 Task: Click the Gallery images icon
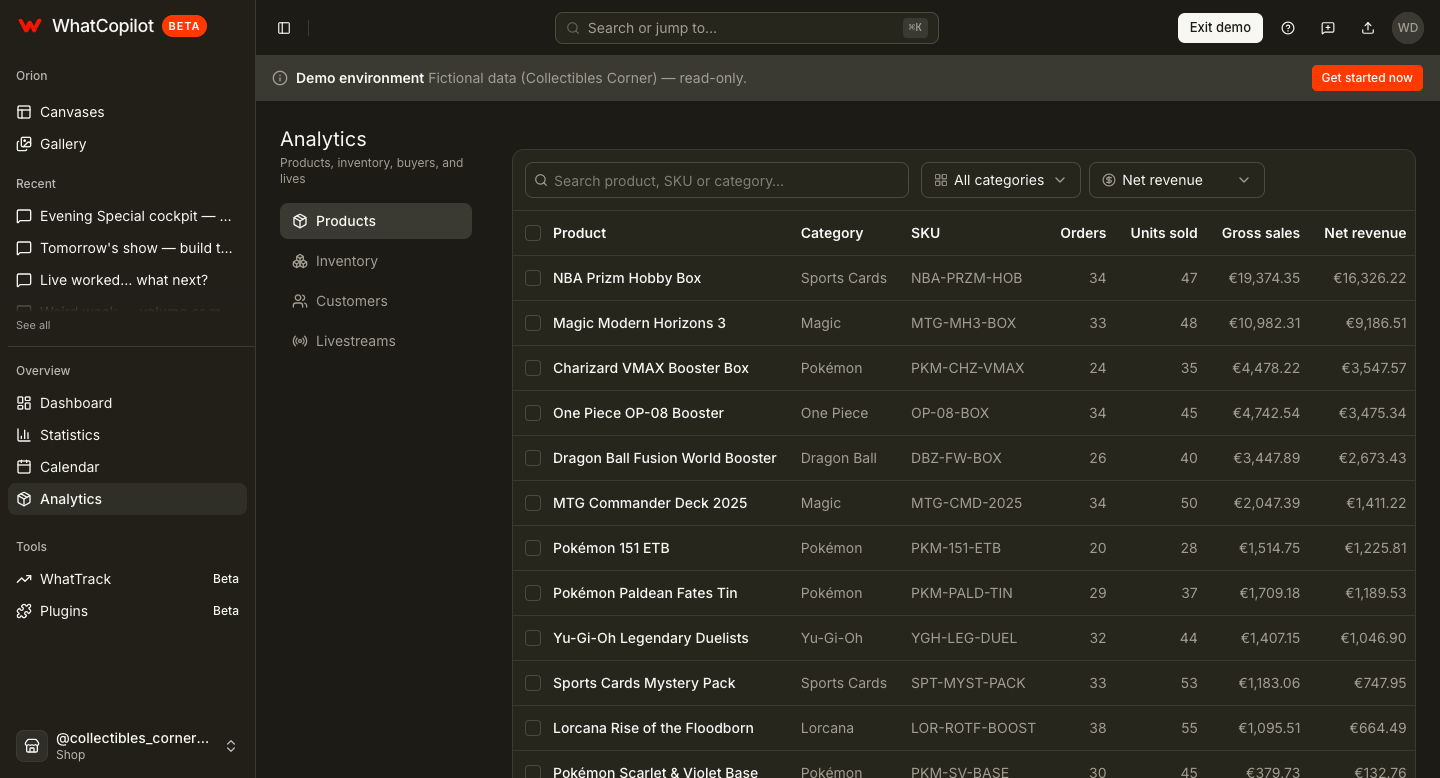[x=24, y=144]
